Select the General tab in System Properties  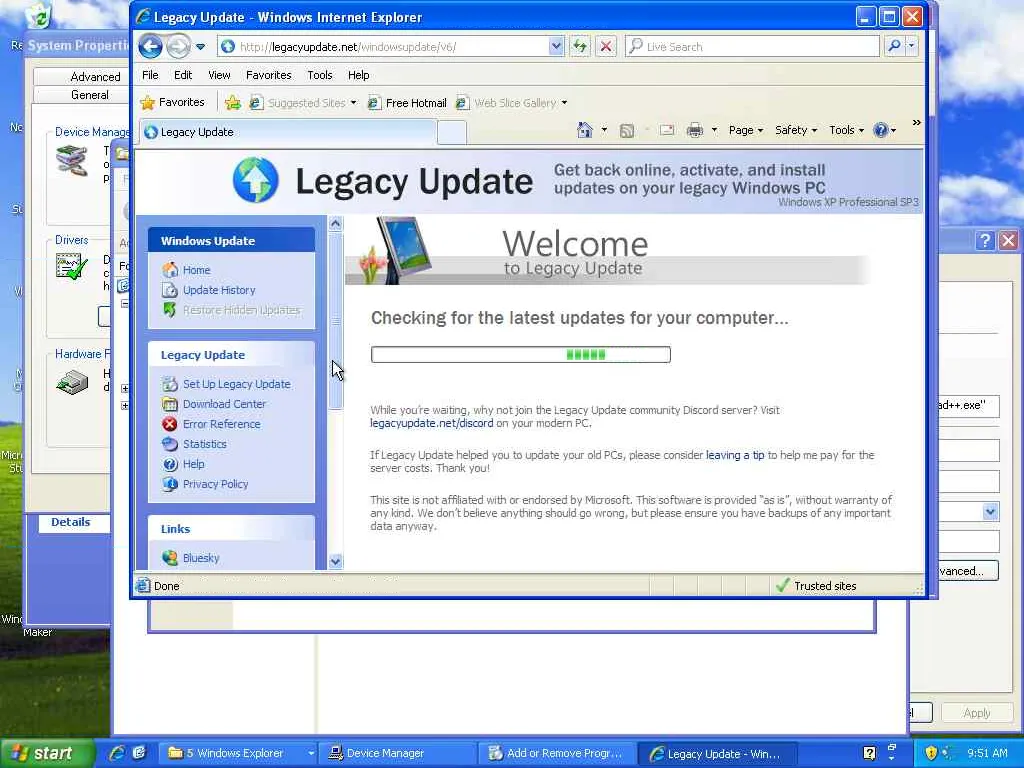[89, 95]
